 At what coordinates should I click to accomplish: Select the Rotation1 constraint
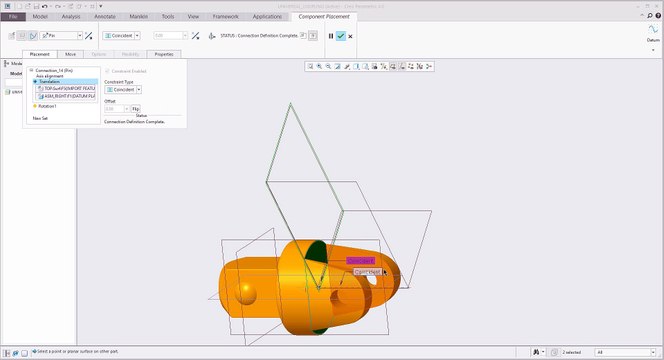pos(47,106)
